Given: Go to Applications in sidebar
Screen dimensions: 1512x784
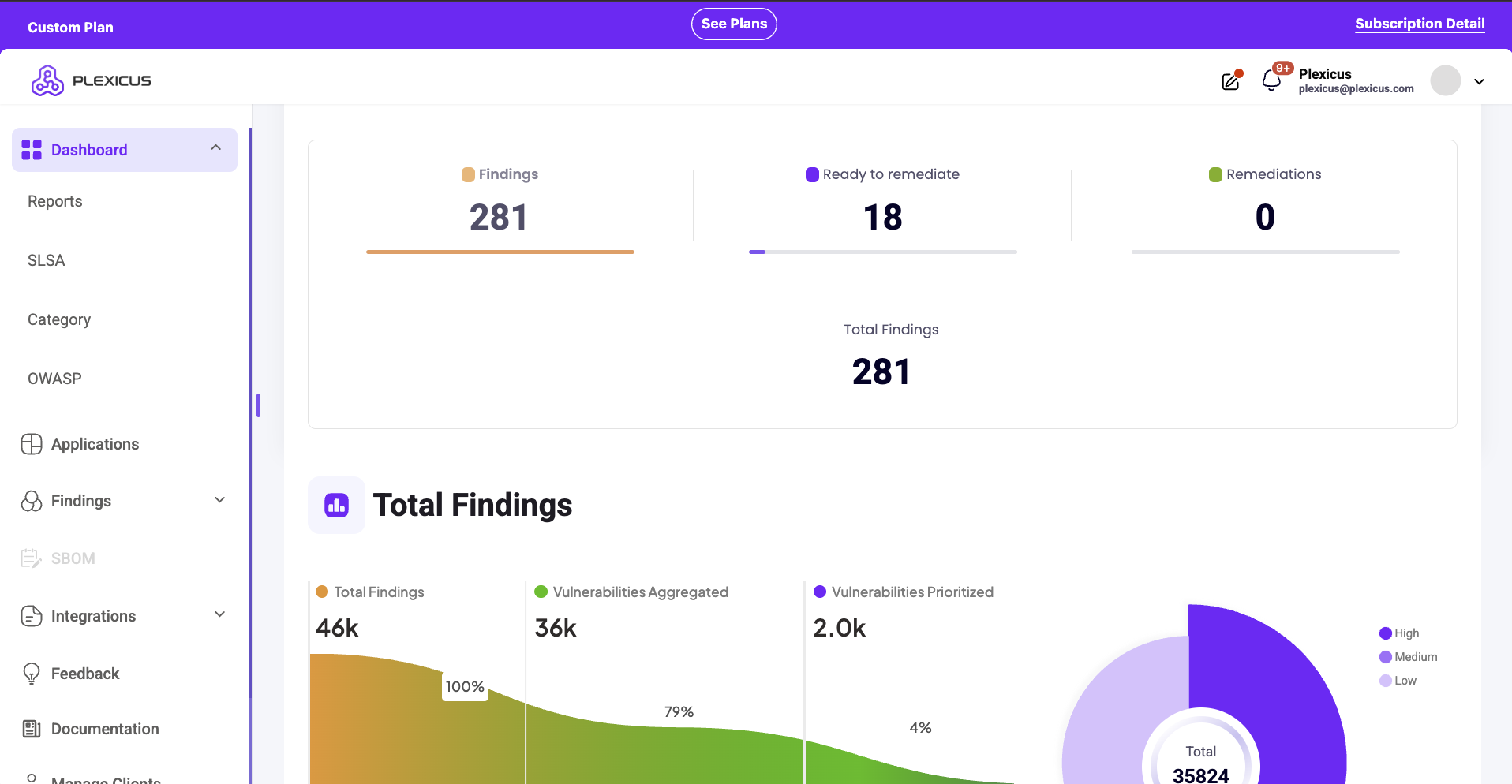Looking at the screenshot, I should coord(95,444).
